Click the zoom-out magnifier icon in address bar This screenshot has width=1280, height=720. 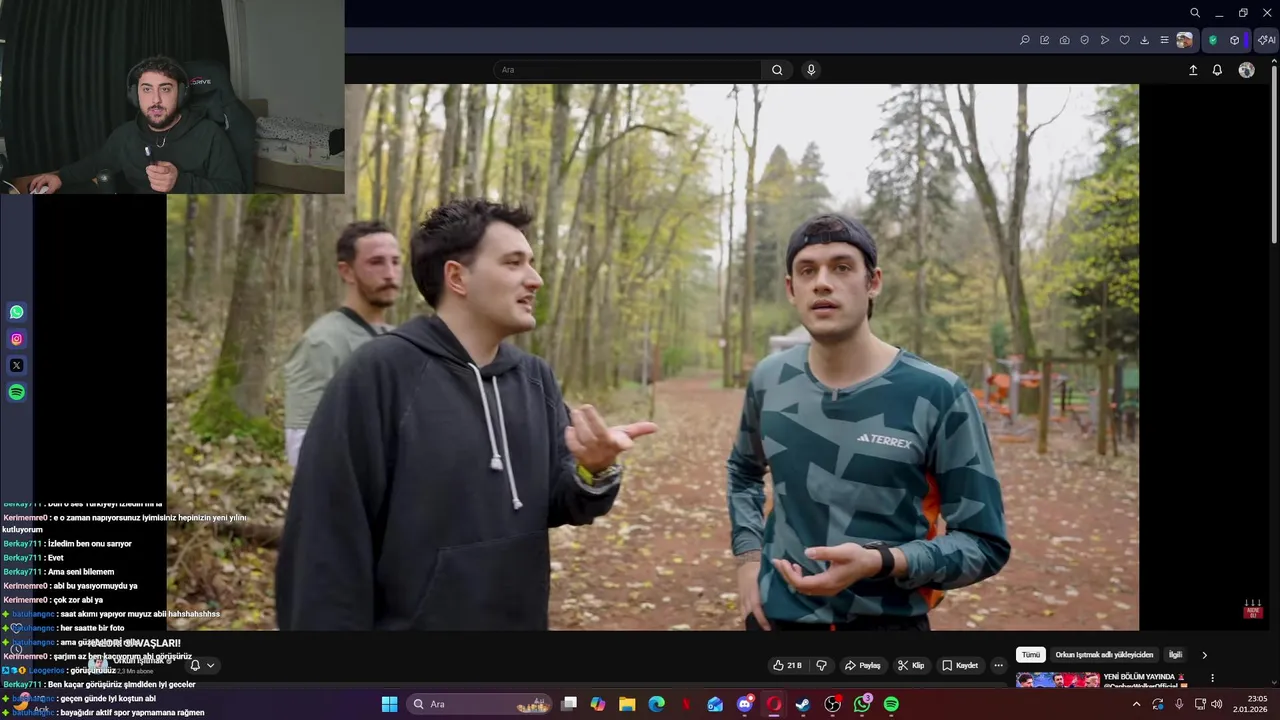(1025, 40)
